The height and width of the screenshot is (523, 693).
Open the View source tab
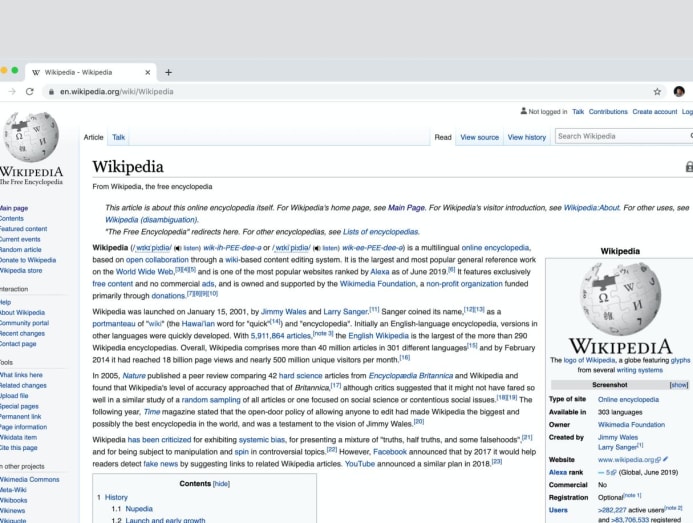tap(480, 137)
